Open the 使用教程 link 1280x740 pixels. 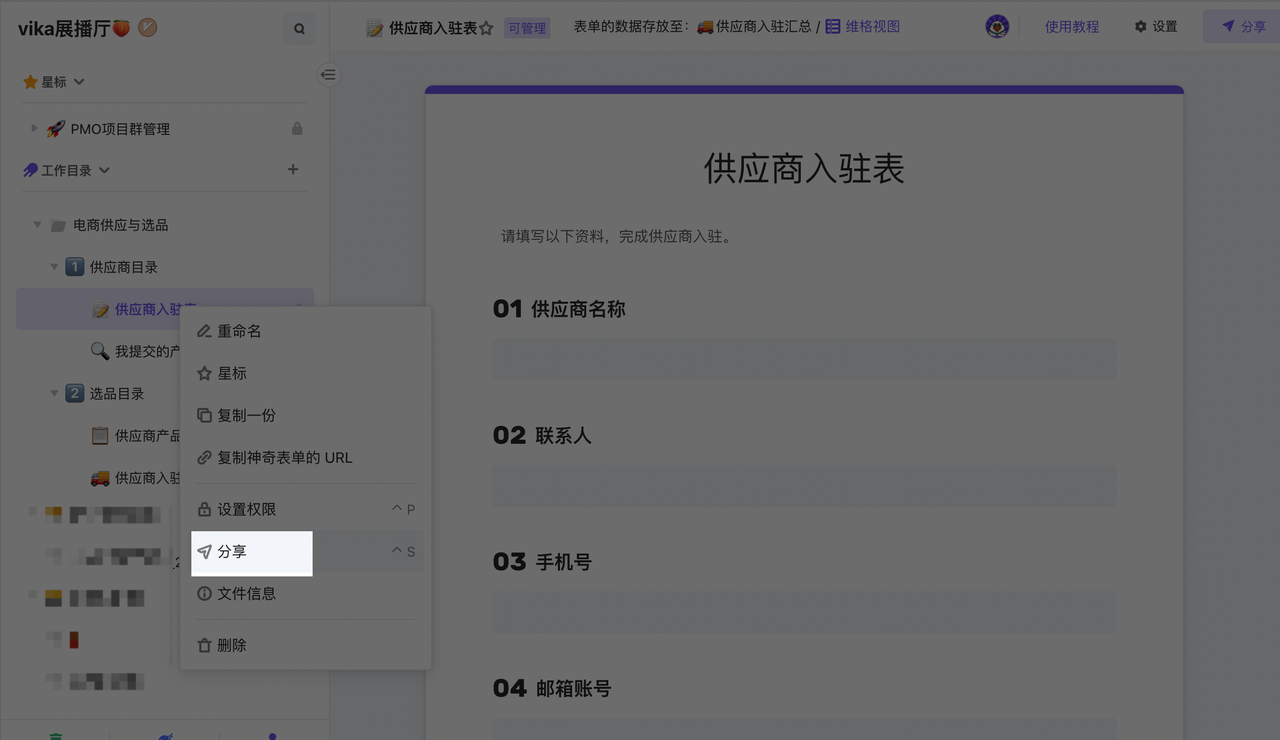pos(1072,27)
